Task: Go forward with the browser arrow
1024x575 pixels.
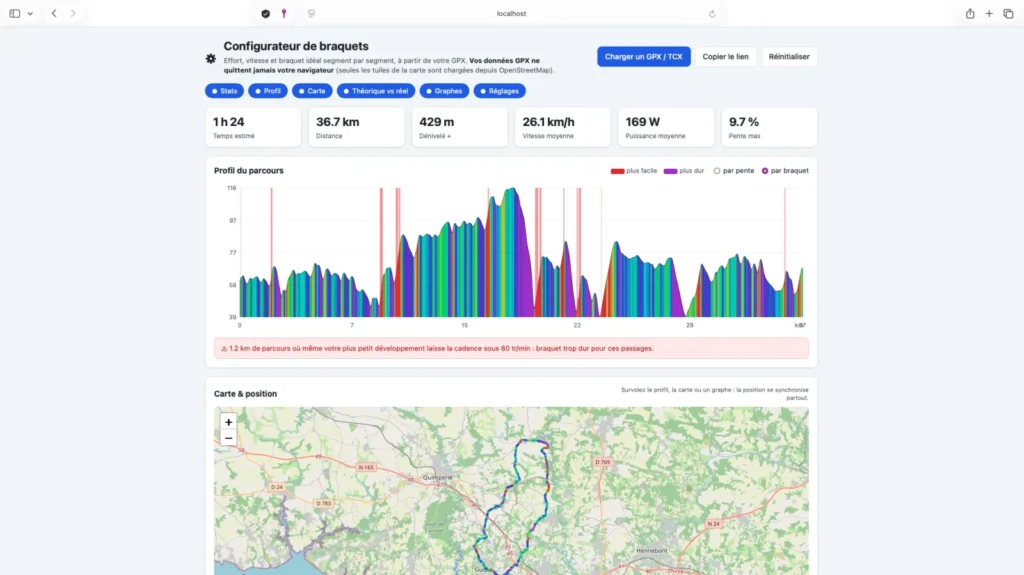Action: tap(73, 13)
